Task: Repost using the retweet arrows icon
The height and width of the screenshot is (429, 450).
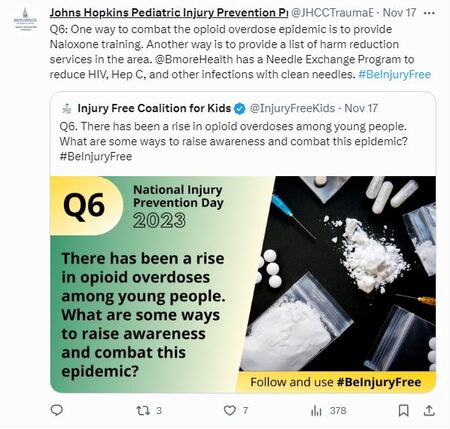Action: [143, 410]
